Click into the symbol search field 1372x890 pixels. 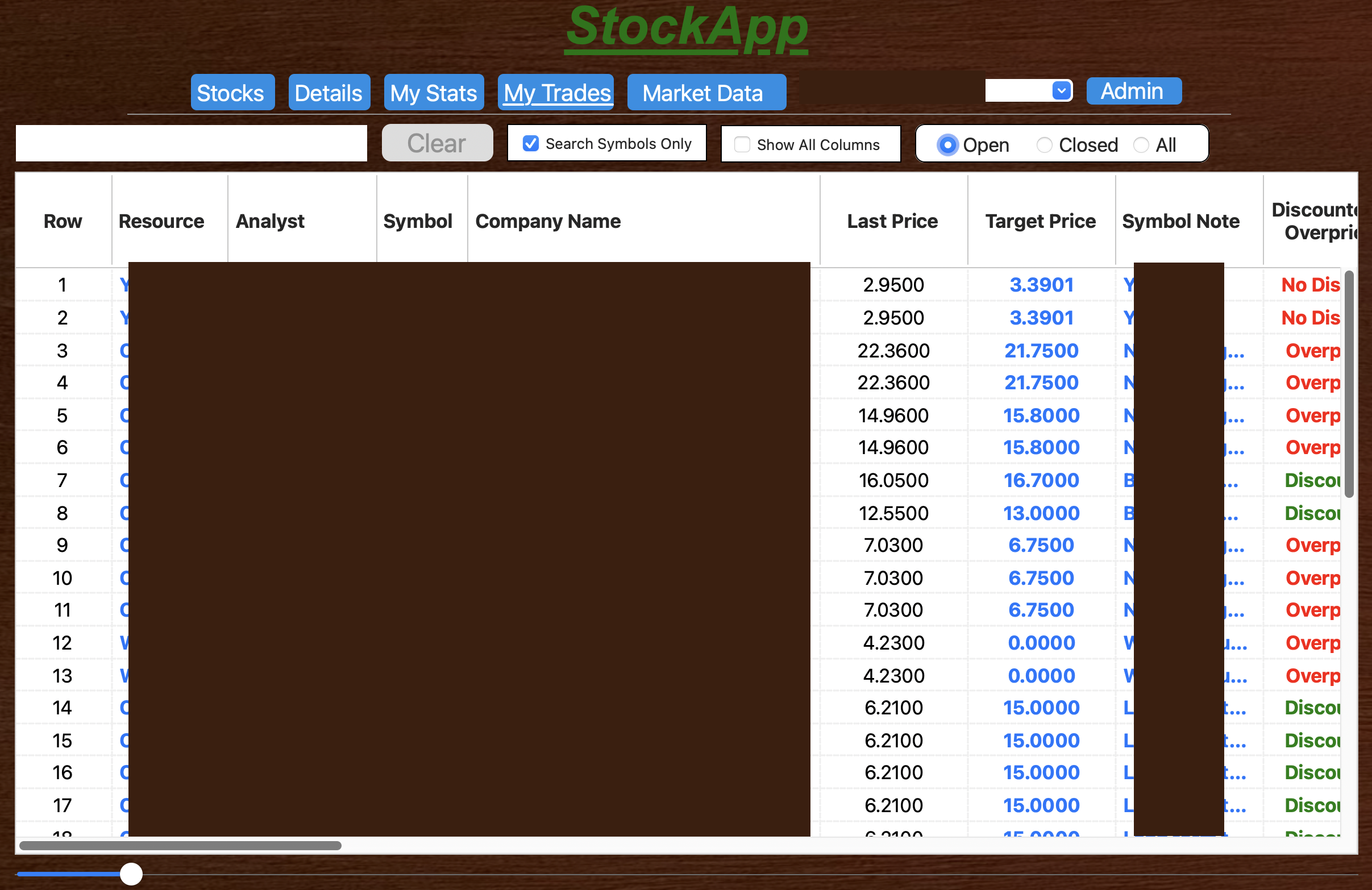click(192, 143)
